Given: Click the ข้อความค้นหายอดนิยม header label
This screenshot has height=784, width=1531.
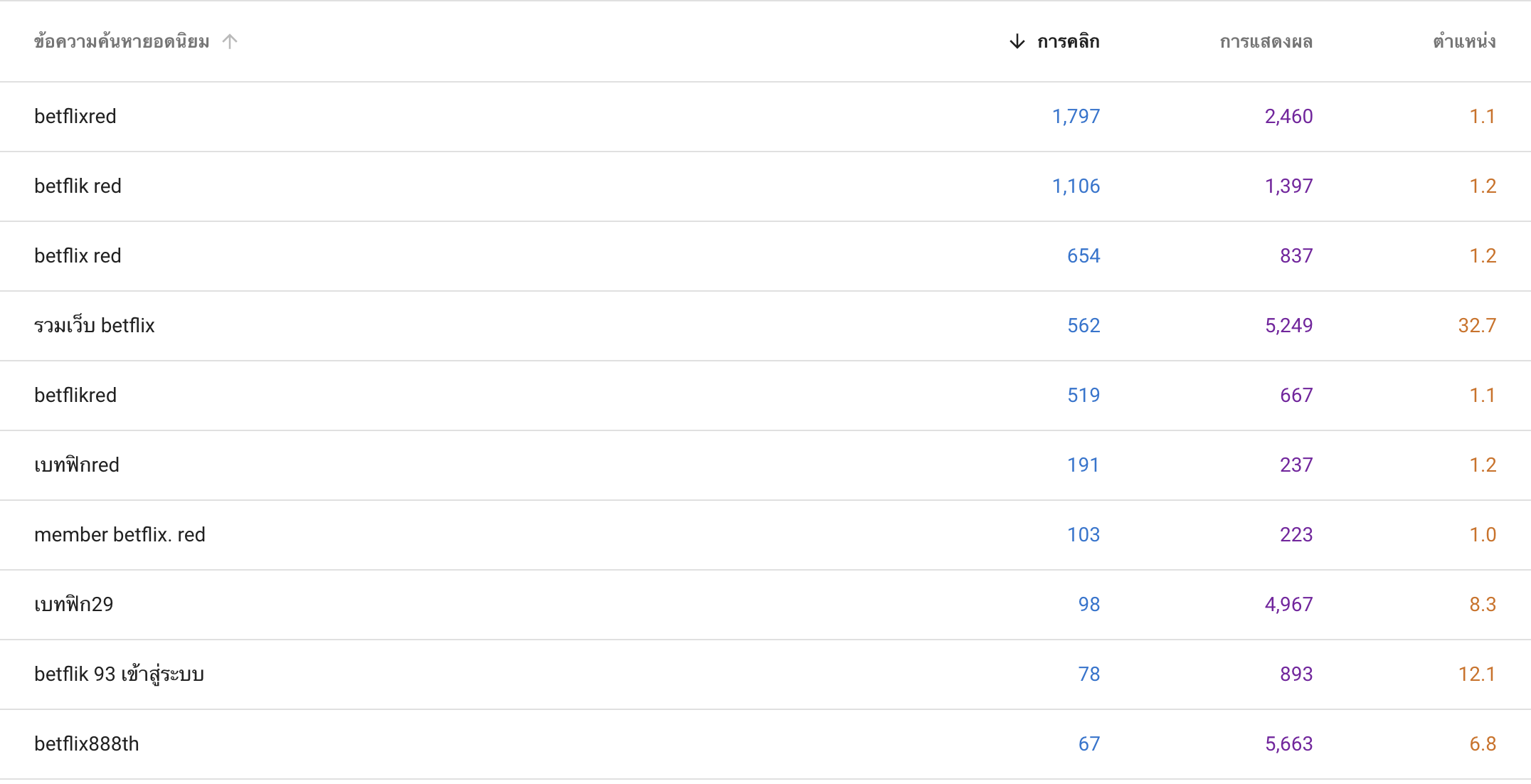Looking at the screenshot, I should click(x=122, y=42).
